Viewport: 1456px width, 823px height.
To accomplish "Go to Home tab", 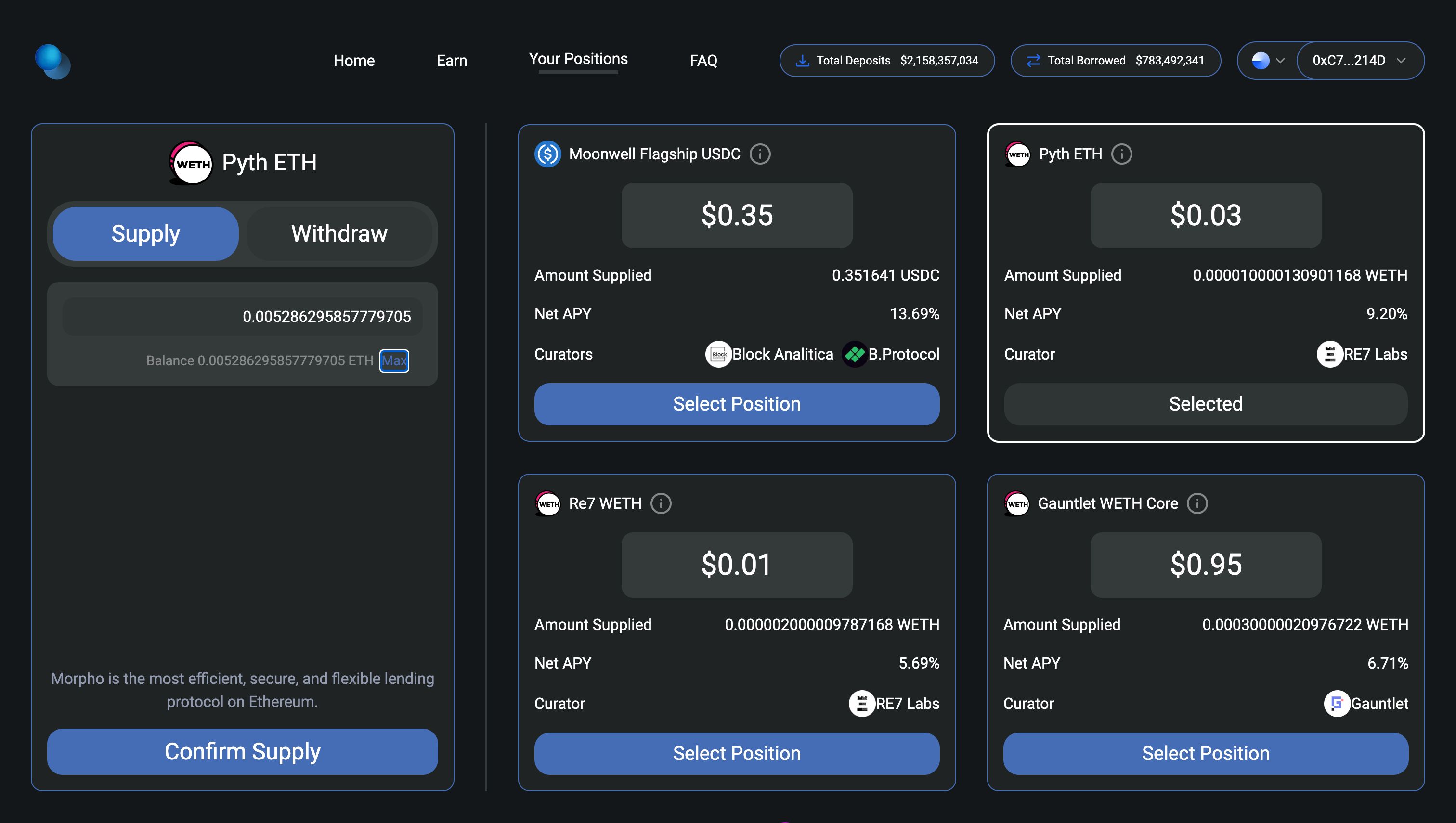I will [x=354, y=61].
